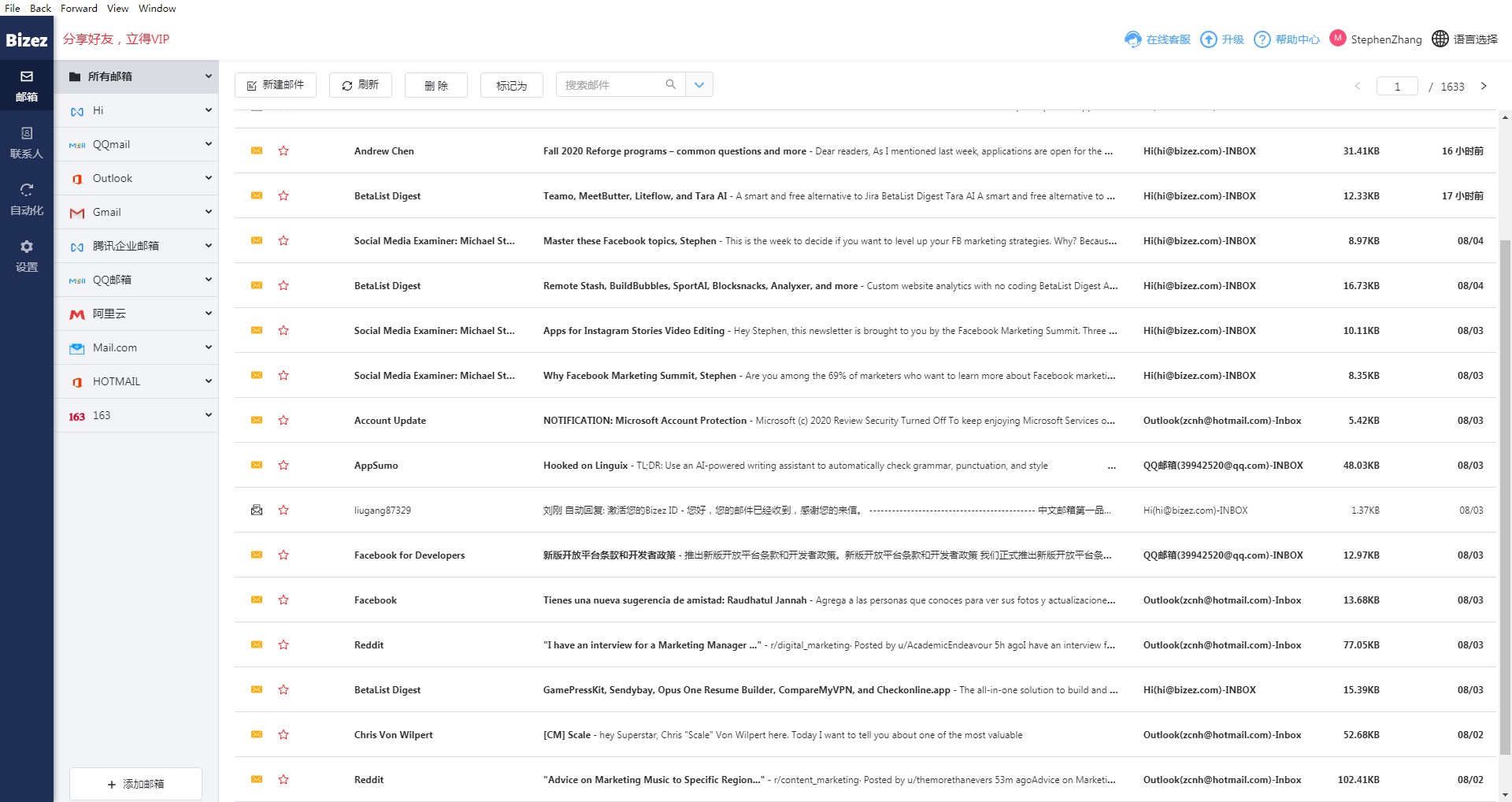Click the page number input box
Image resolution: width=1512 pixels, height=802 pixels.
[1397, 86]
